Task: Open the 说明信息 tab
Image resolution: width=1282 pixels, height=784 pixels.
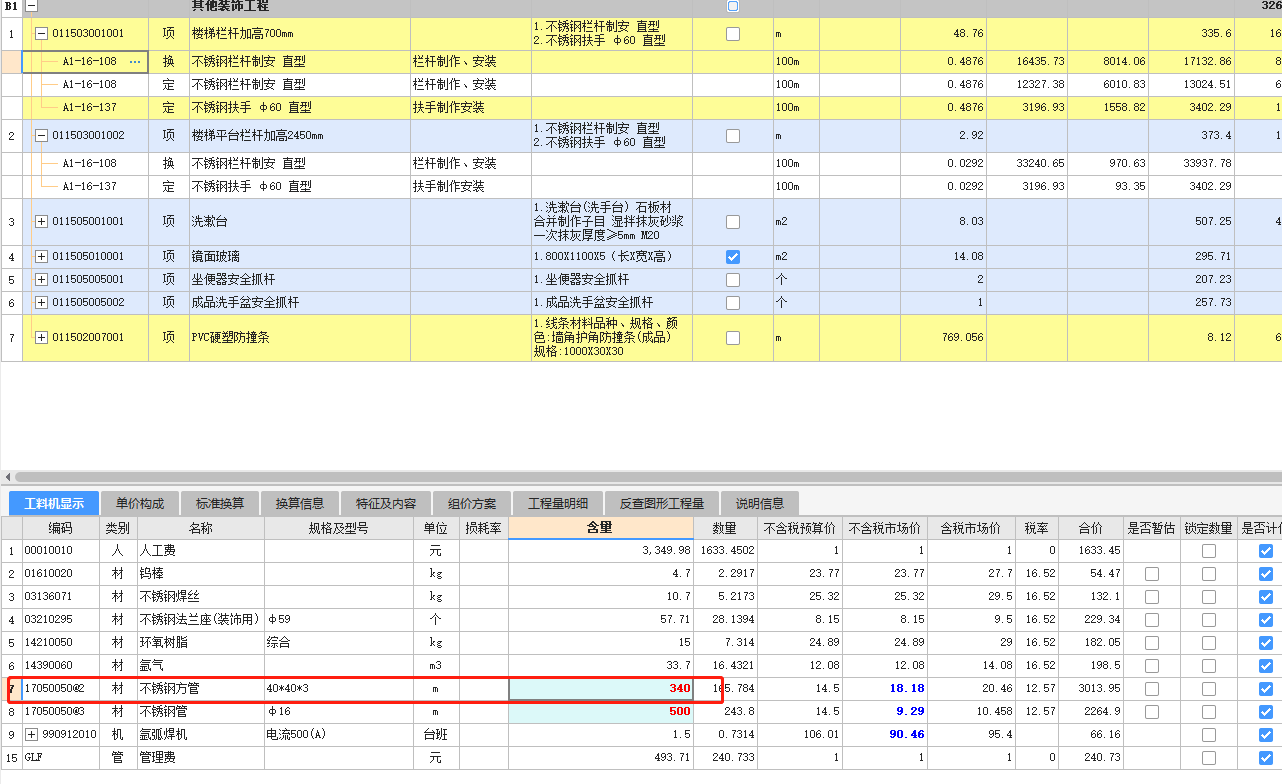Action: point(760,503)
